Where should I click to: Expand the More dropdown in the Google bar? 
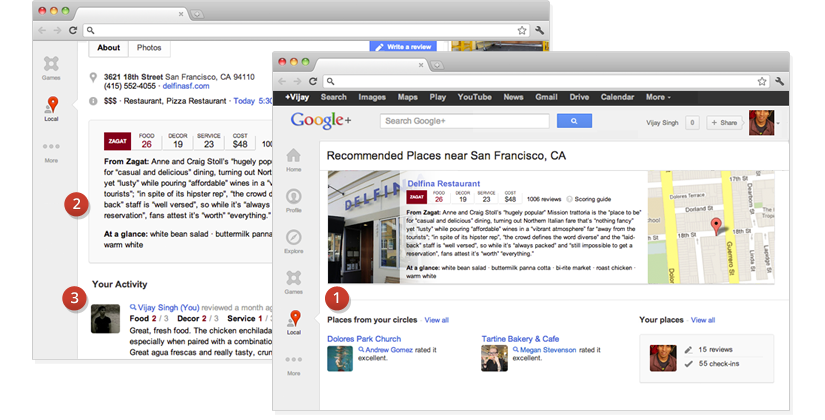tap(657, 97)
